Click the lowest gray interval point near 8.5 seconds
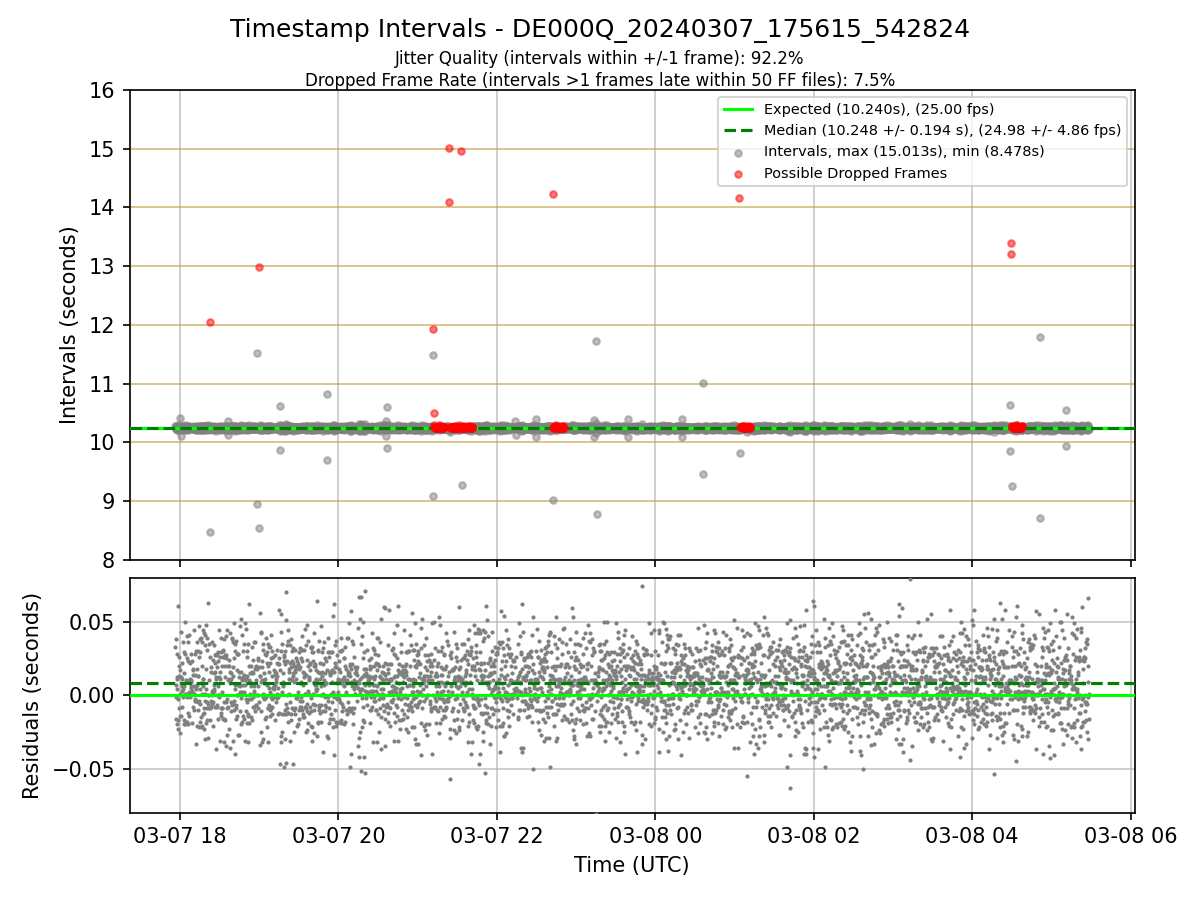Screen dimensions: 1200x900 click(x=210, y=532)
